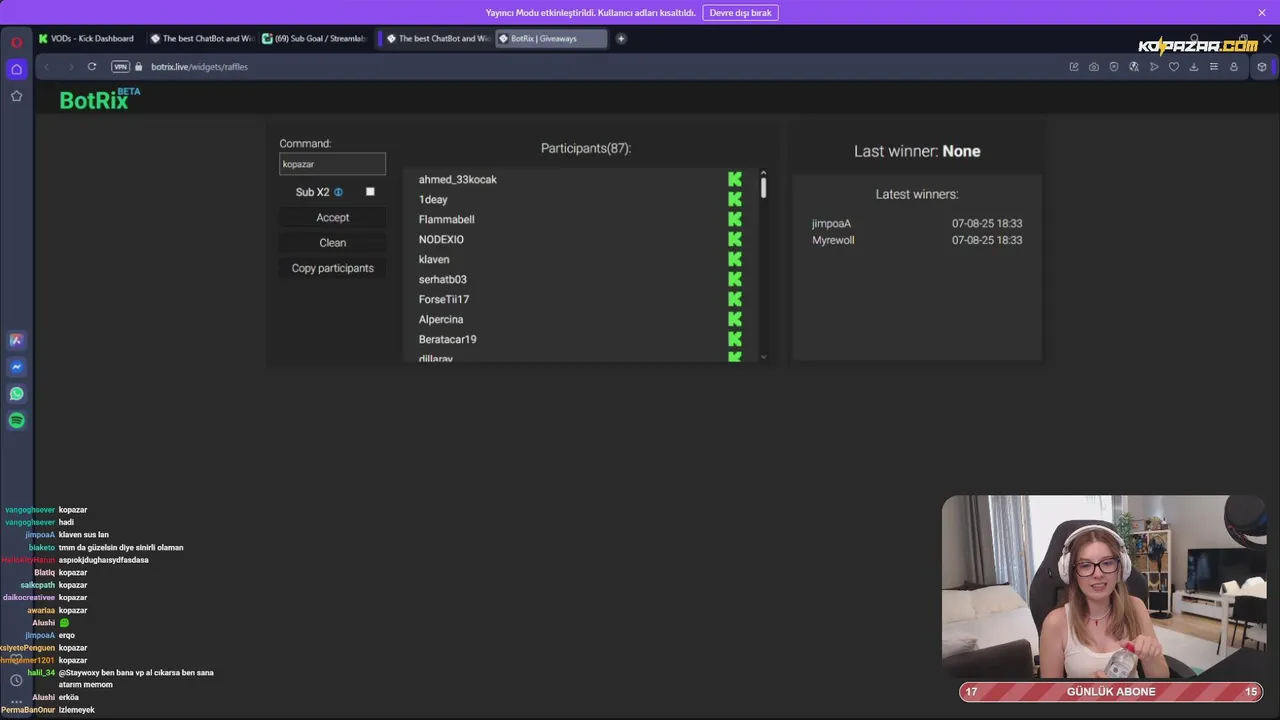Viewport: 1280px width, 720px height.
Task: Click Kick icon next to ahmed_33kocak
Action: 735,179
